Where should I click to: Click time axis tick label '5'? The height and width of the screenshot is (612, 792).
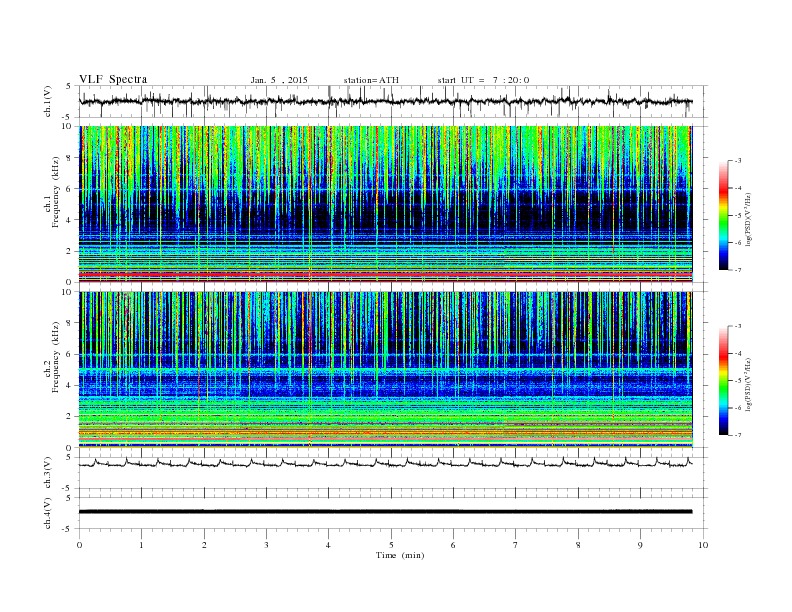tap(391, 545)
